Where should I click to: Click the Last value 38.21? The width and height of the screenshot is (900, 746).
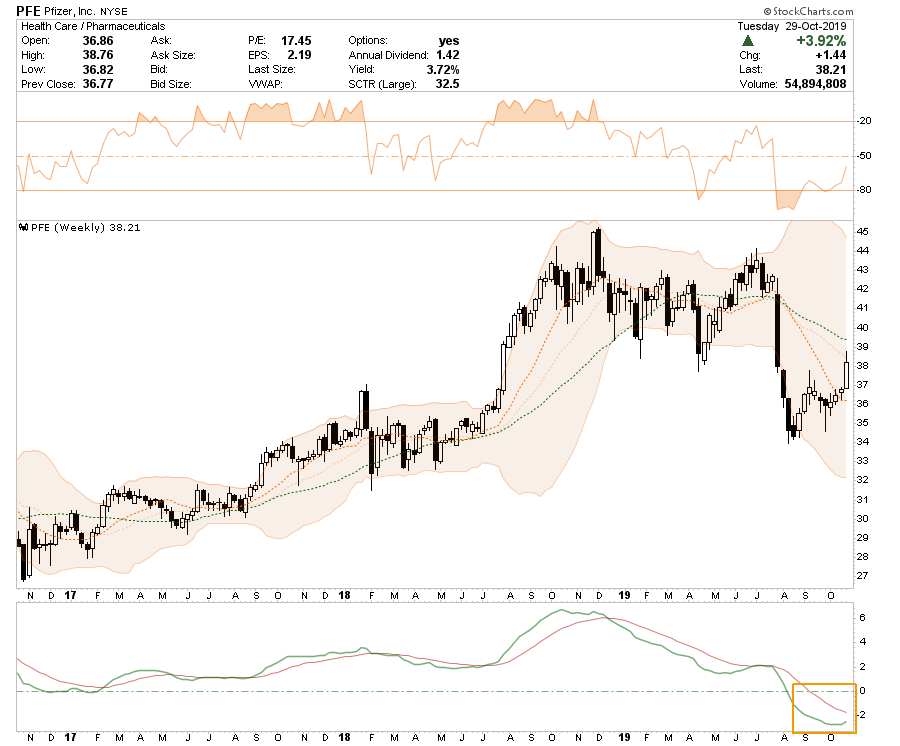click(x=831, y=69)
